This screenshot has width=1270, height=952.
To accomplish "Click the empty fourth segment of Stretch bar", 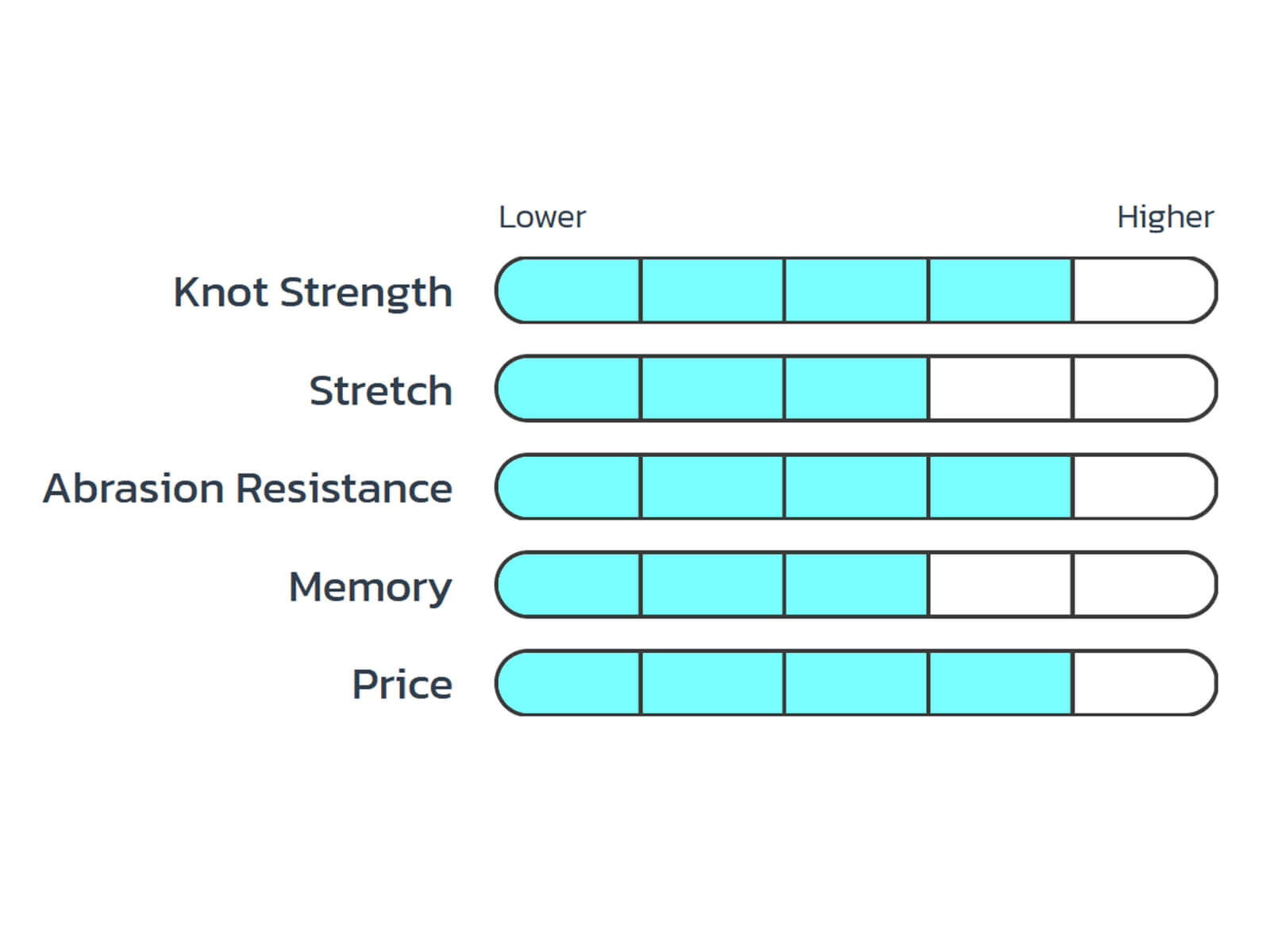I will point(1000,389).
